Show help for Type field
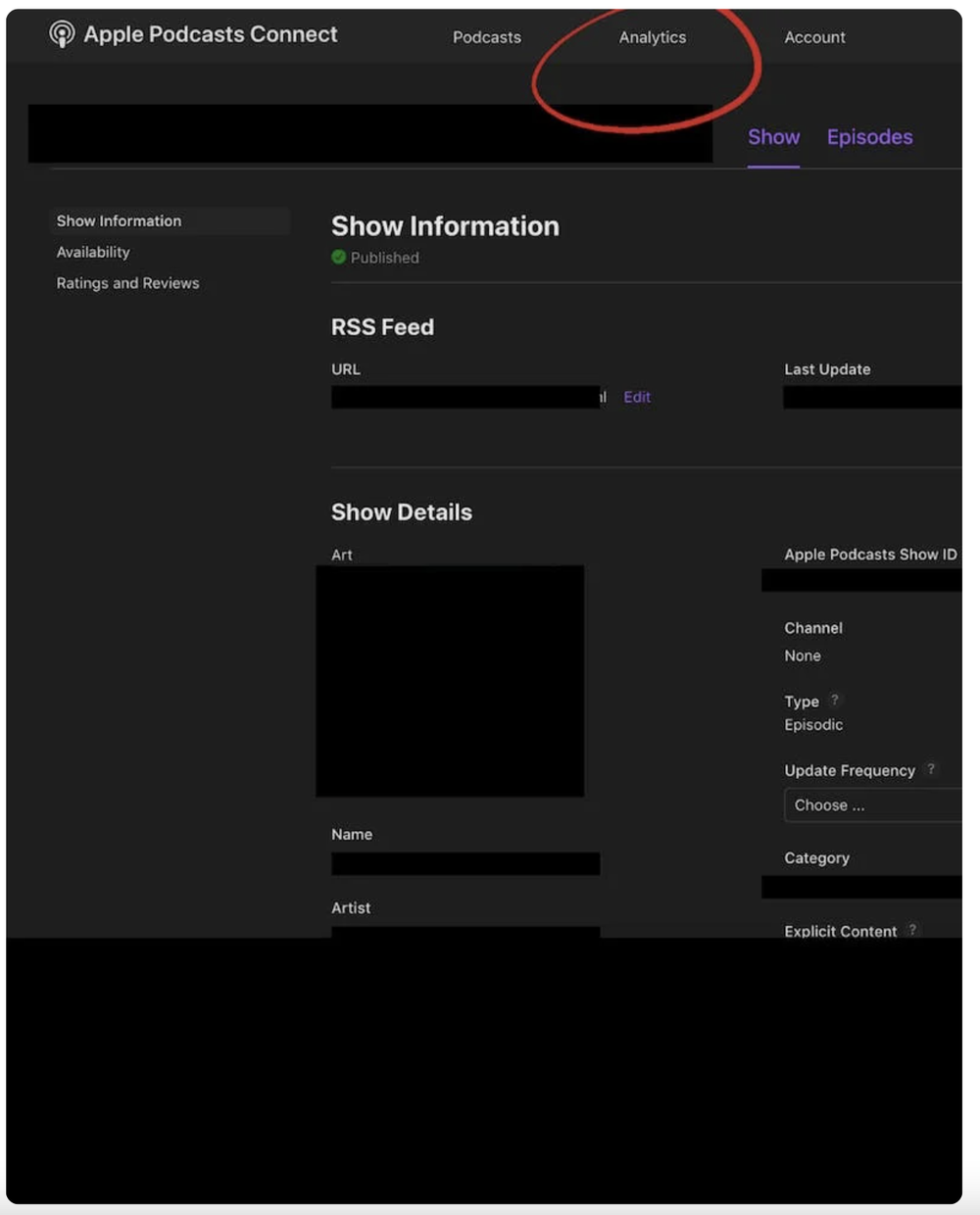 835,700
